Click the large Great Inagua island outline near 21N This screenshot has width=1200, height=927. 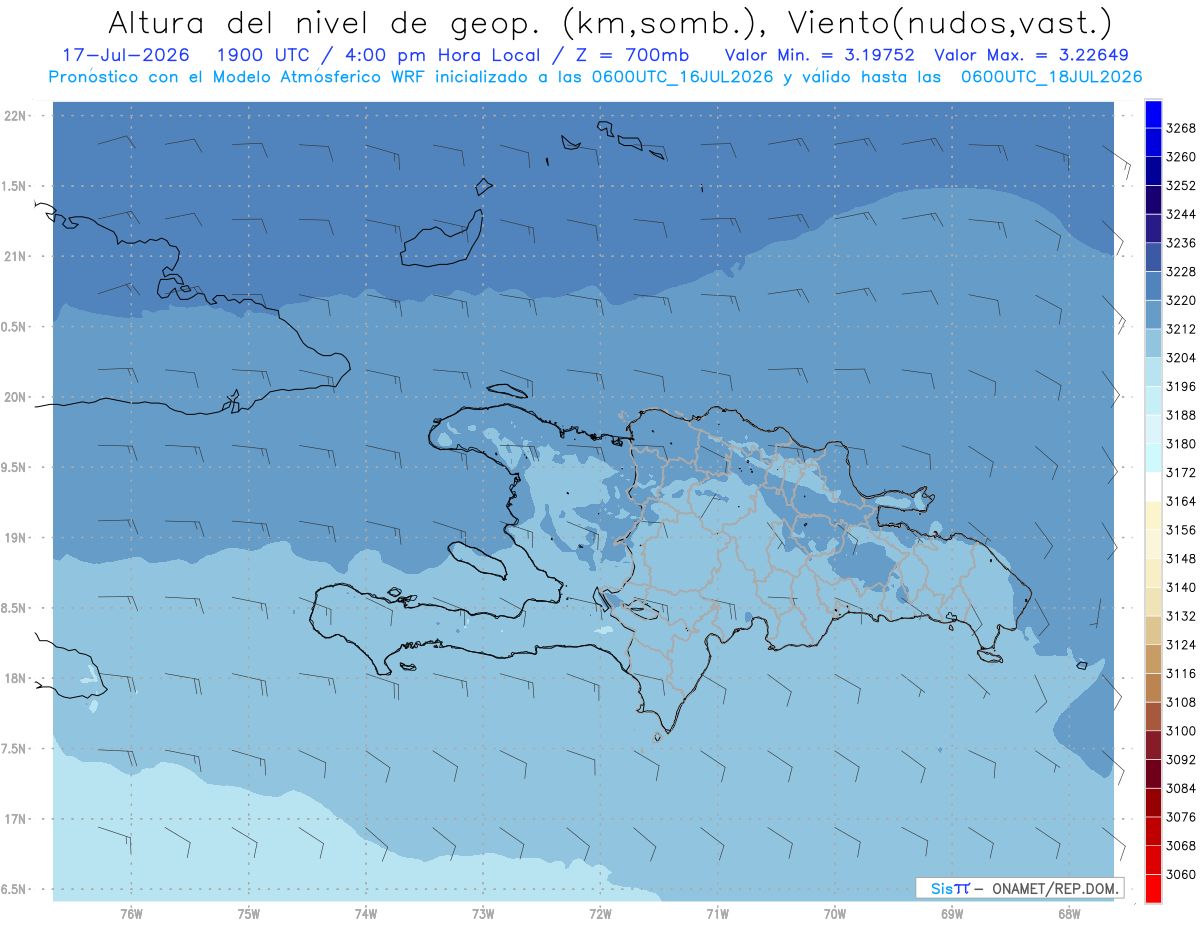pos(440,240)
